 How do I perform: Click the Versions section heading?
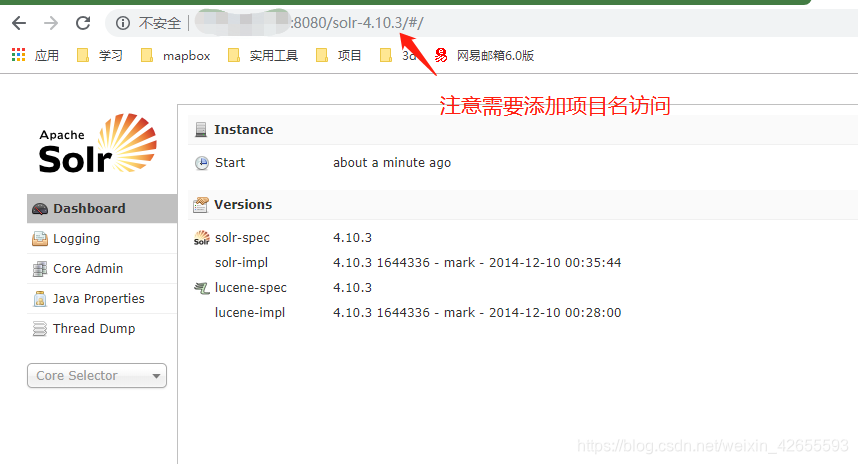point(243,205)
